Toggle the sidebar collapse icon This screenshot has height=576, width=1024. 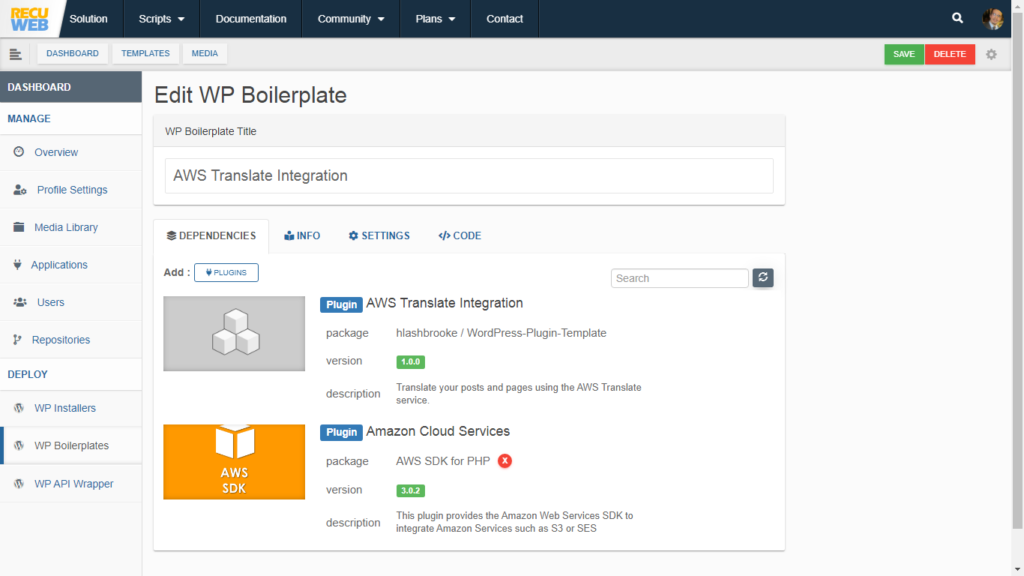(x=16, y=54)
